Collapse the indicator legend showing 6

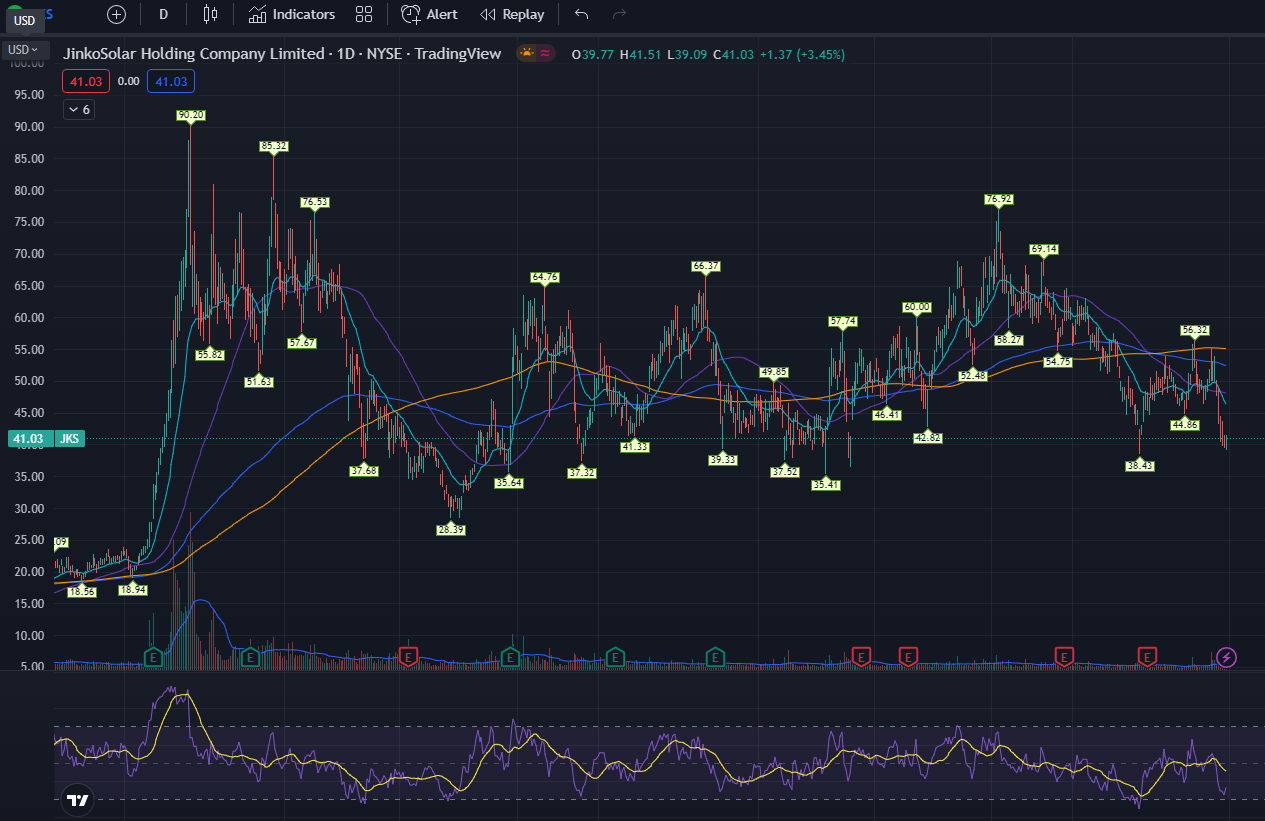[79, 110]
